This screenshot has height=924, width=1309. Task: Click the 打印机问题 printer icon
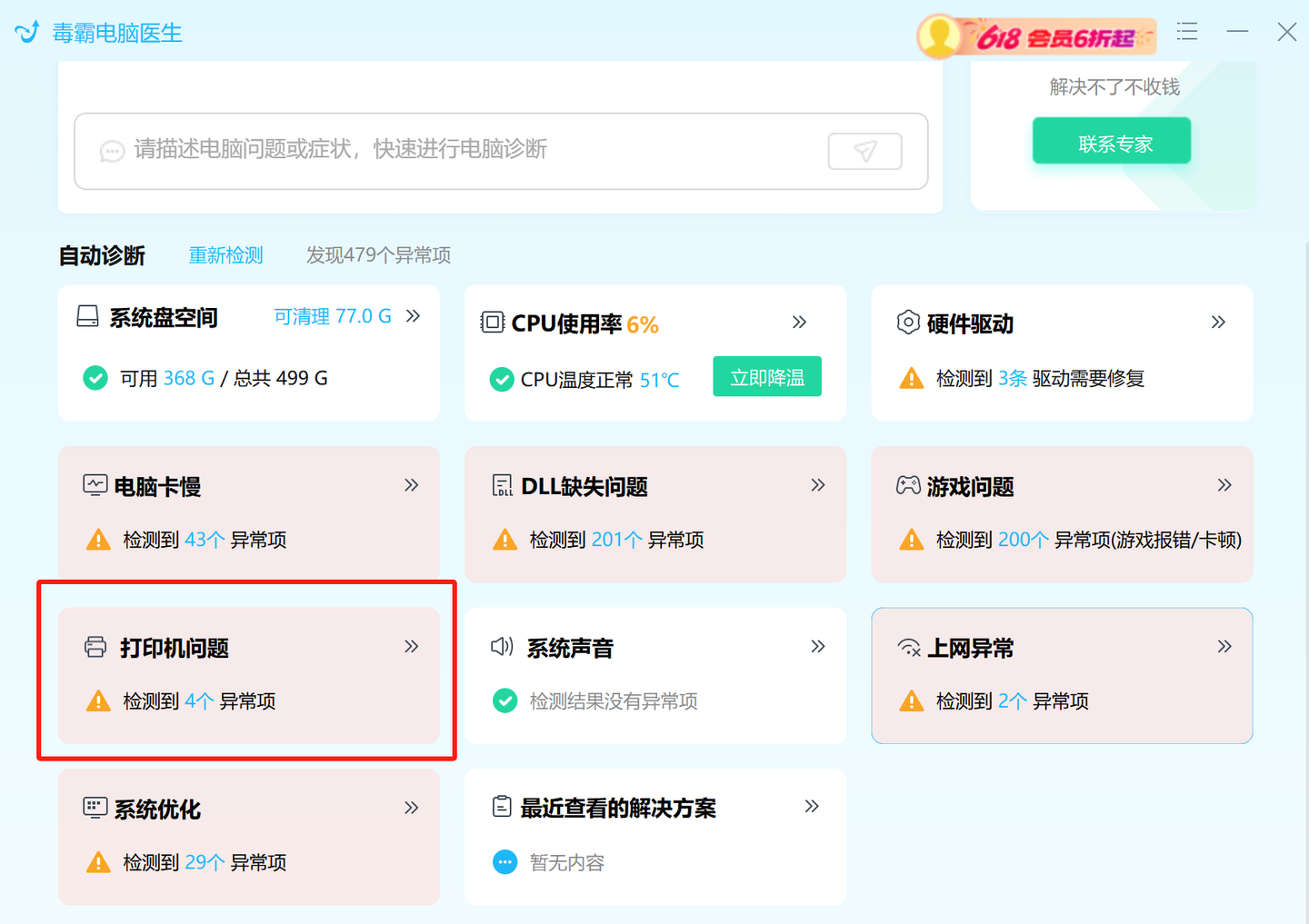click(x=95, y=647)
